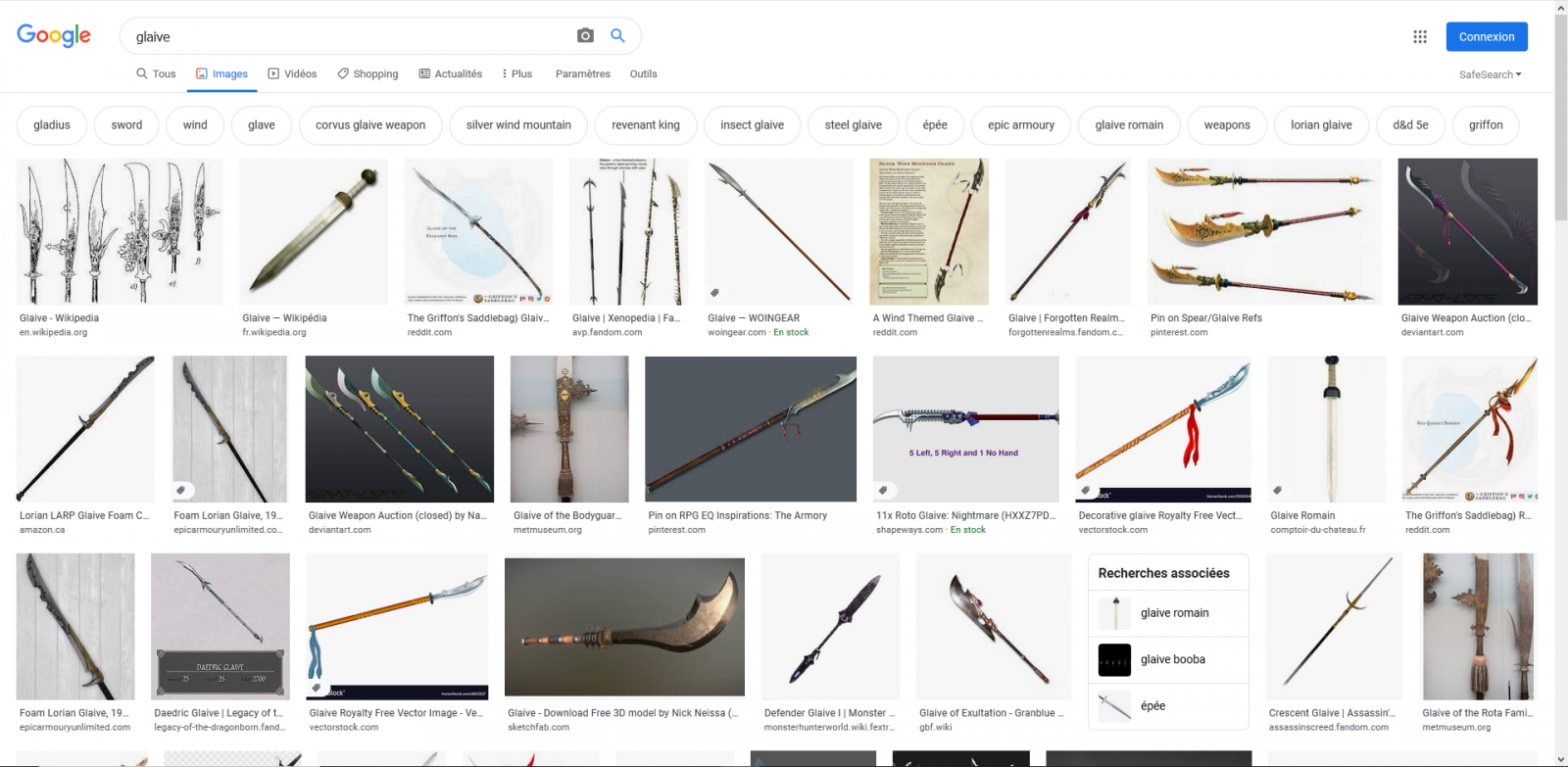1568x767 pixels.
Task: Click the product tag icon on the WOINGEAR glaive image
Action: pos(715,293)
